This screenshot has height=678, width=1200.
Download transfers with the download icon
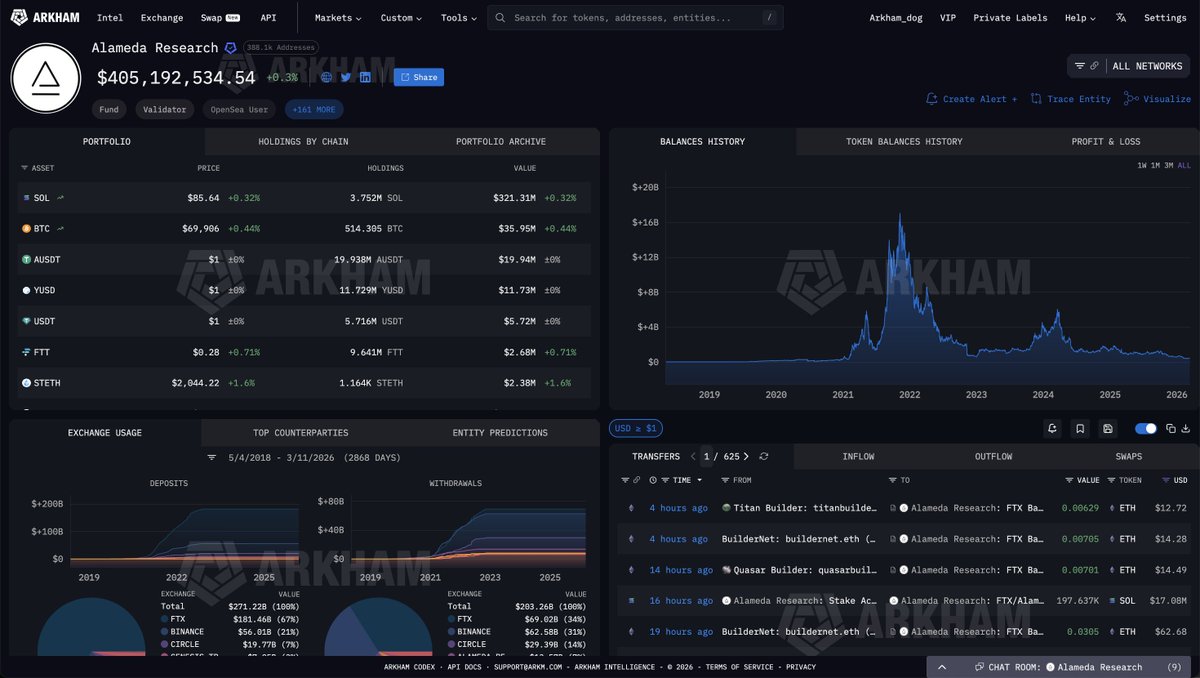[1186, 428]
